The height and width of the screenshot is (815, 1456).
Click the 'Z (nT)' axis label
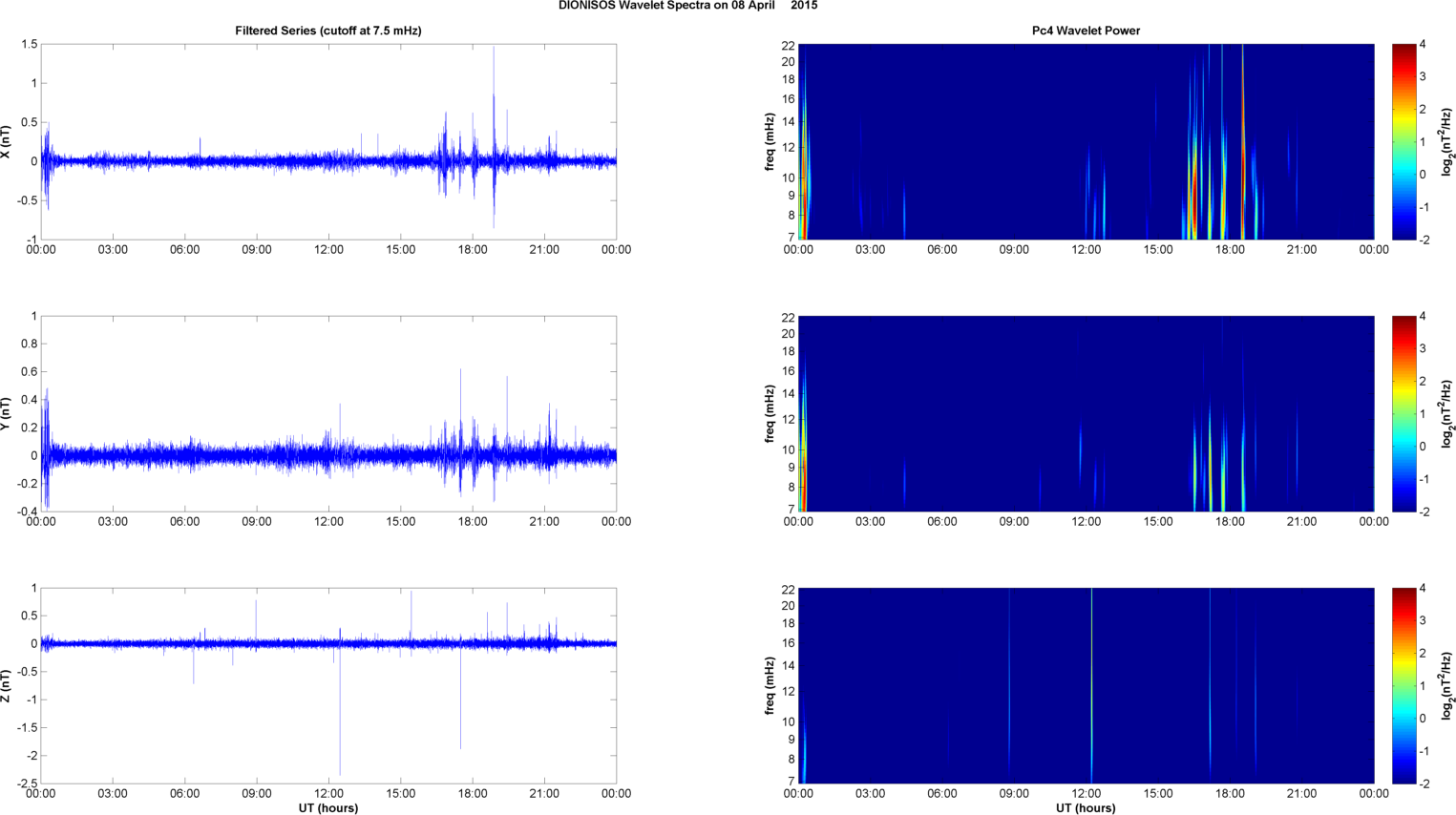point(6,685)
